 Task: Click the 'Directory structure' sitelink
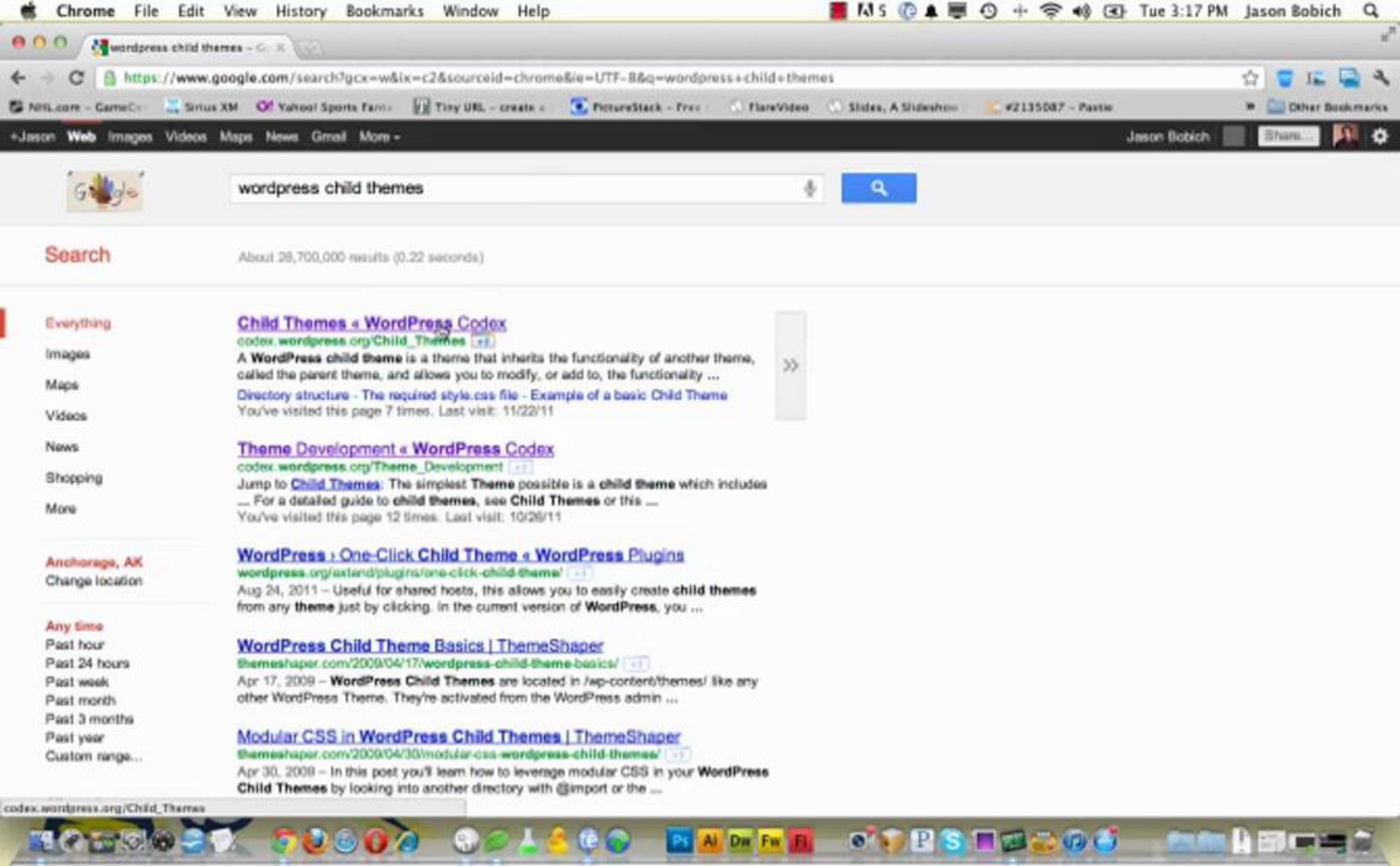[x=293, y=395]
